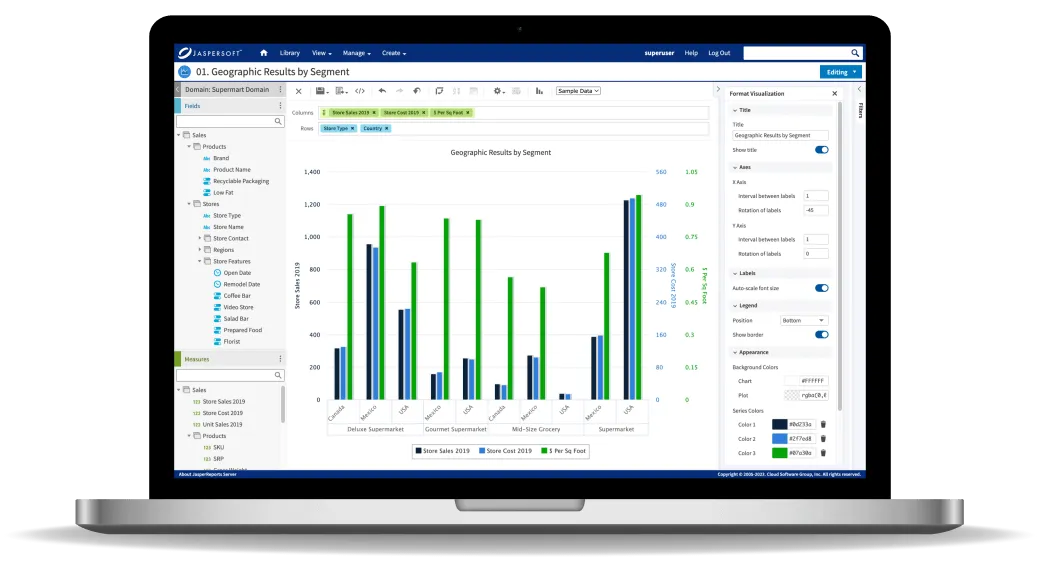Expand the Store Contact folder

pos(200,238)
